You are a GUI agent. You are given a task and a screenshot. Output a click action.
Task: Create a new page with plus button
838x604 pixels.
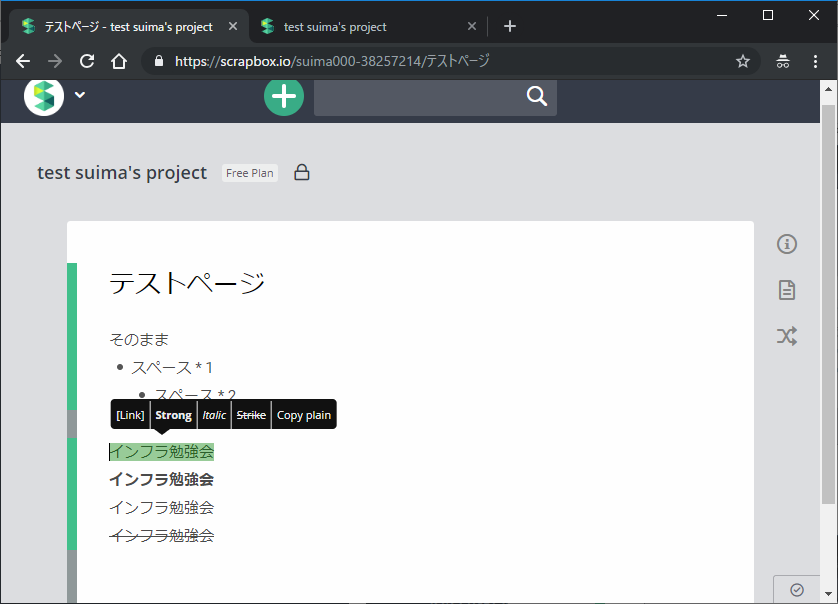tap(284, 97)
